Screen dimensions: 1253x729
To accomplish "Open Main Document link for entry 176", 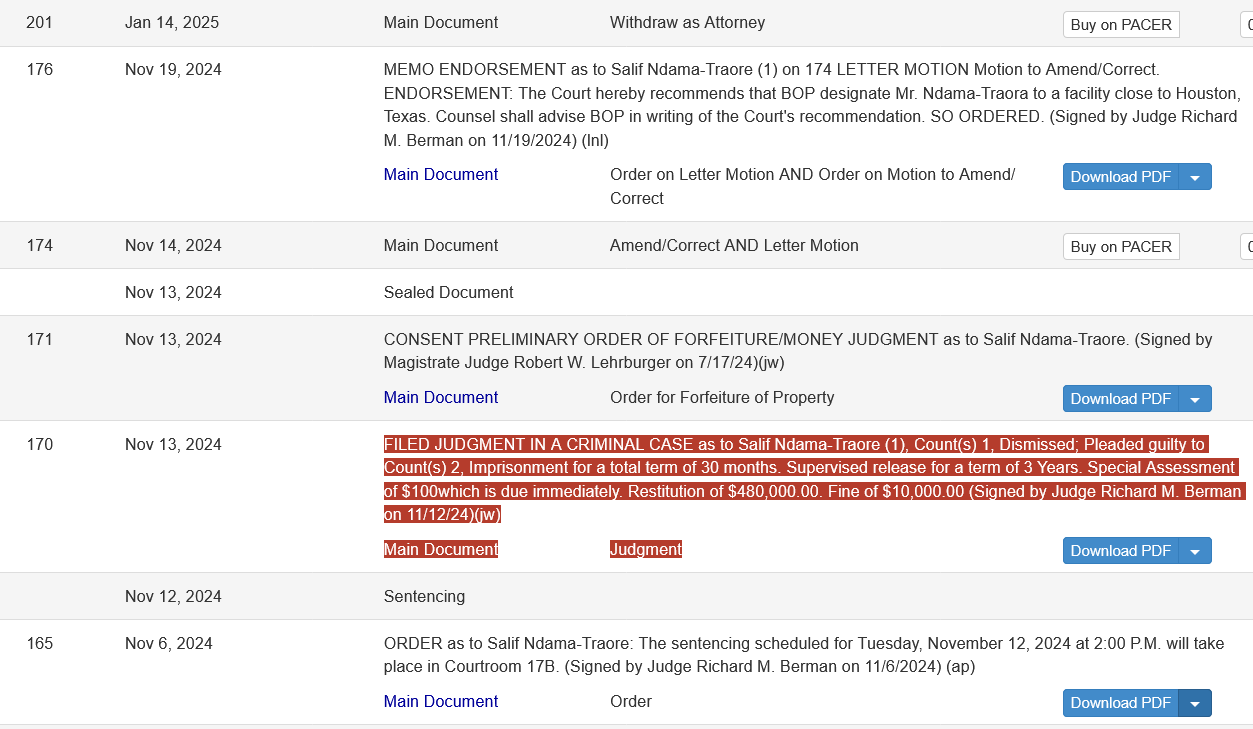I will [x=441, y=175].
